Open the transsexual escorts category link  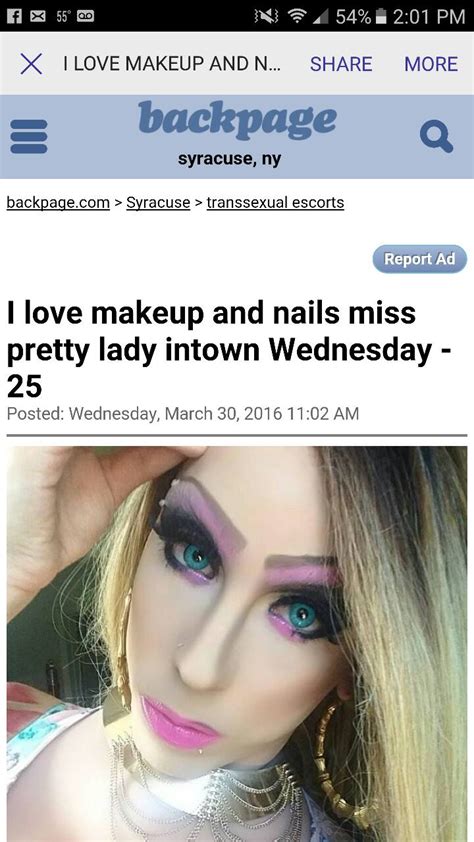pyautogui.click(x=275, y=202)
